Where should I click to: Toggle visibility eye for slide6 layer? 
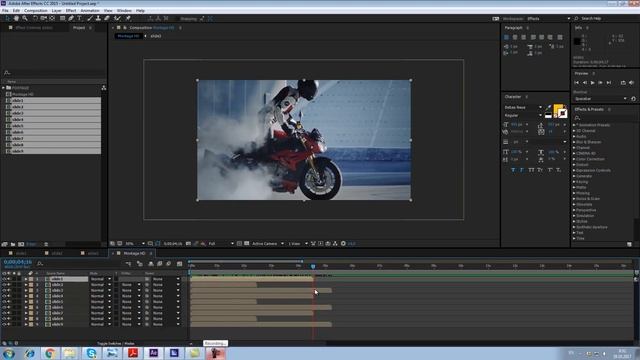[4, 307]
